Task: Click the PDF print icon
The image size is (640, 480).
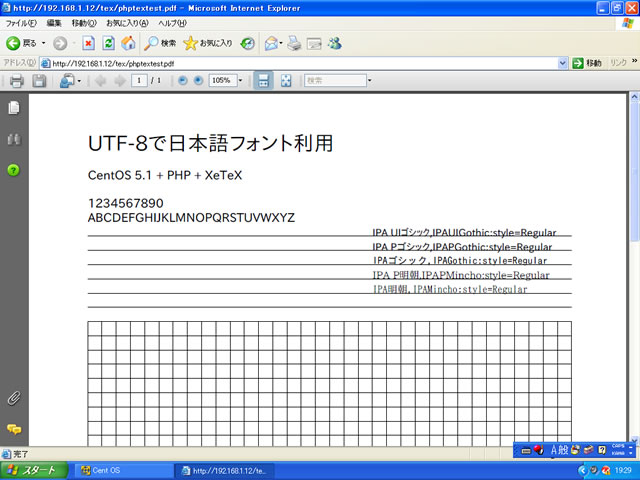Action: 16,80
